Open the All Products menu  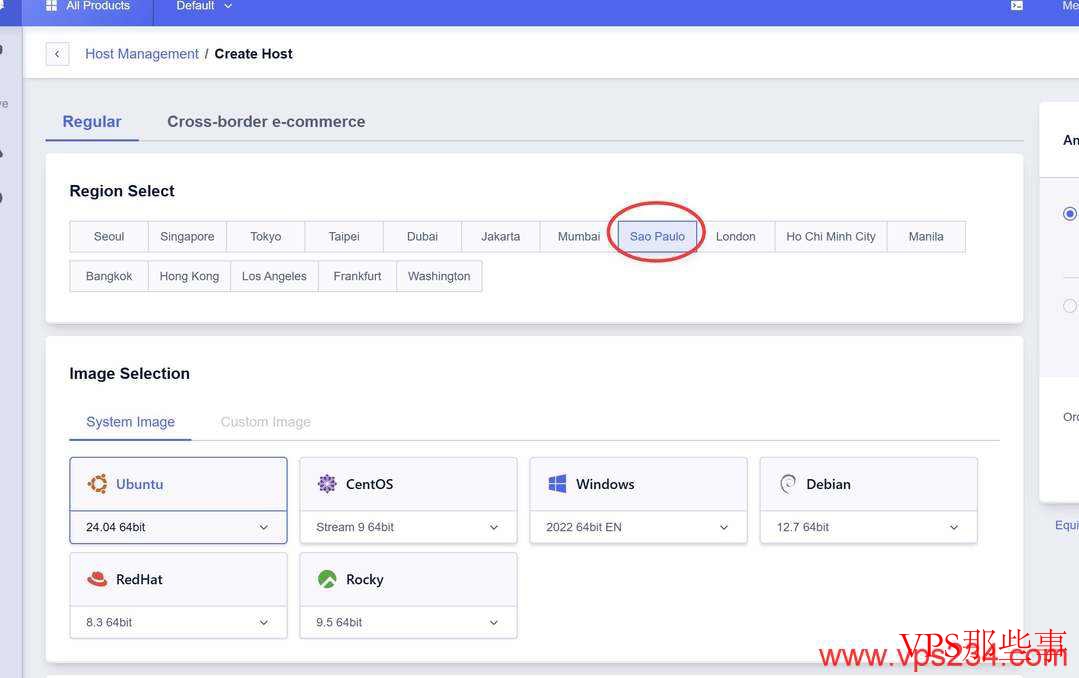pyautogui.click(x=88, y=7)
